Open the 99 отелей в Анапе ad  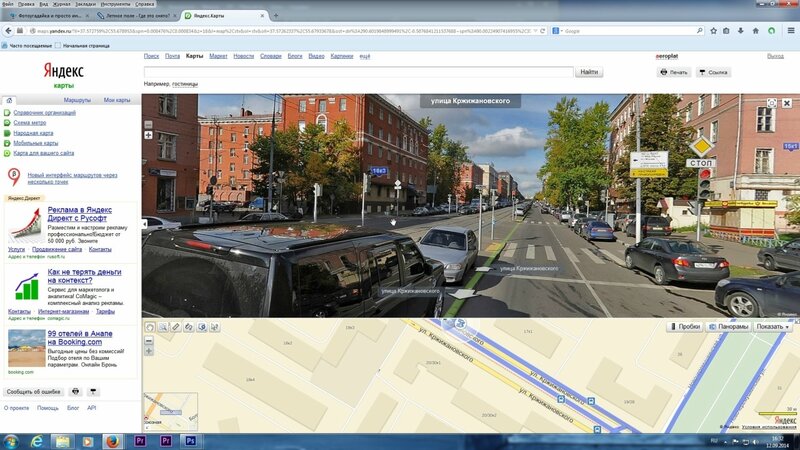click(80, 338)
